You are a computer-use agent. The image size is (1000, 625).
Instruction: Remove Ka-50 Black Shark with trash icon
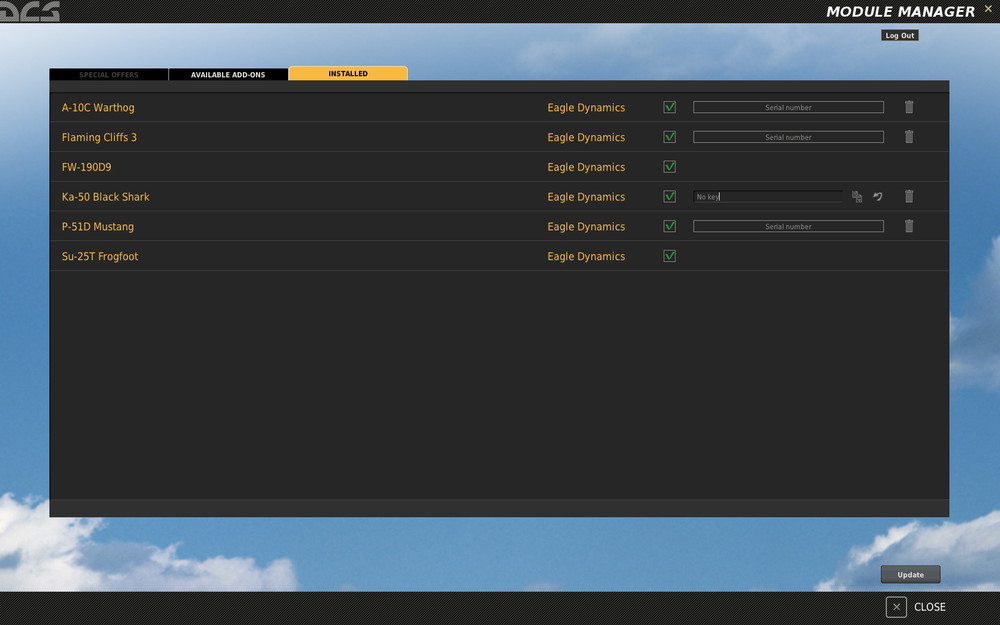point(909,196)
